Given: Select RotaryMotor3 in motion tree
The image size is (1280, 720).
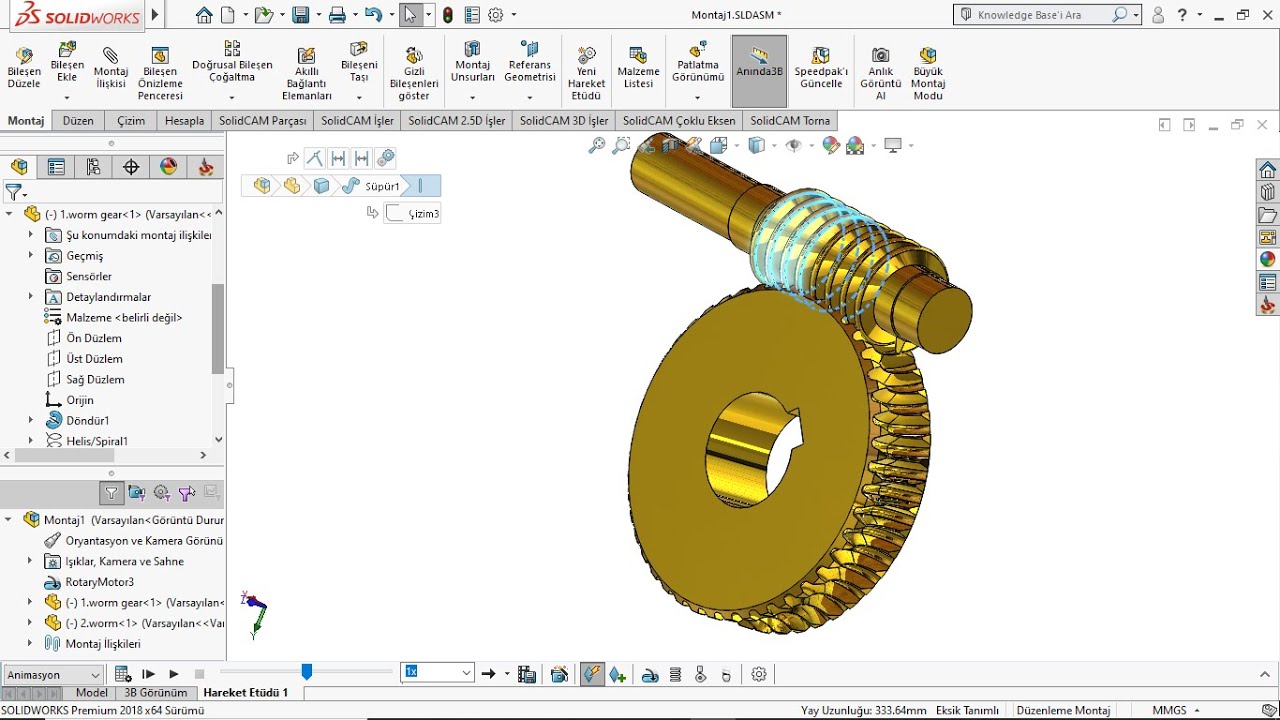Looking at the screenshot, I should [100, 582].
